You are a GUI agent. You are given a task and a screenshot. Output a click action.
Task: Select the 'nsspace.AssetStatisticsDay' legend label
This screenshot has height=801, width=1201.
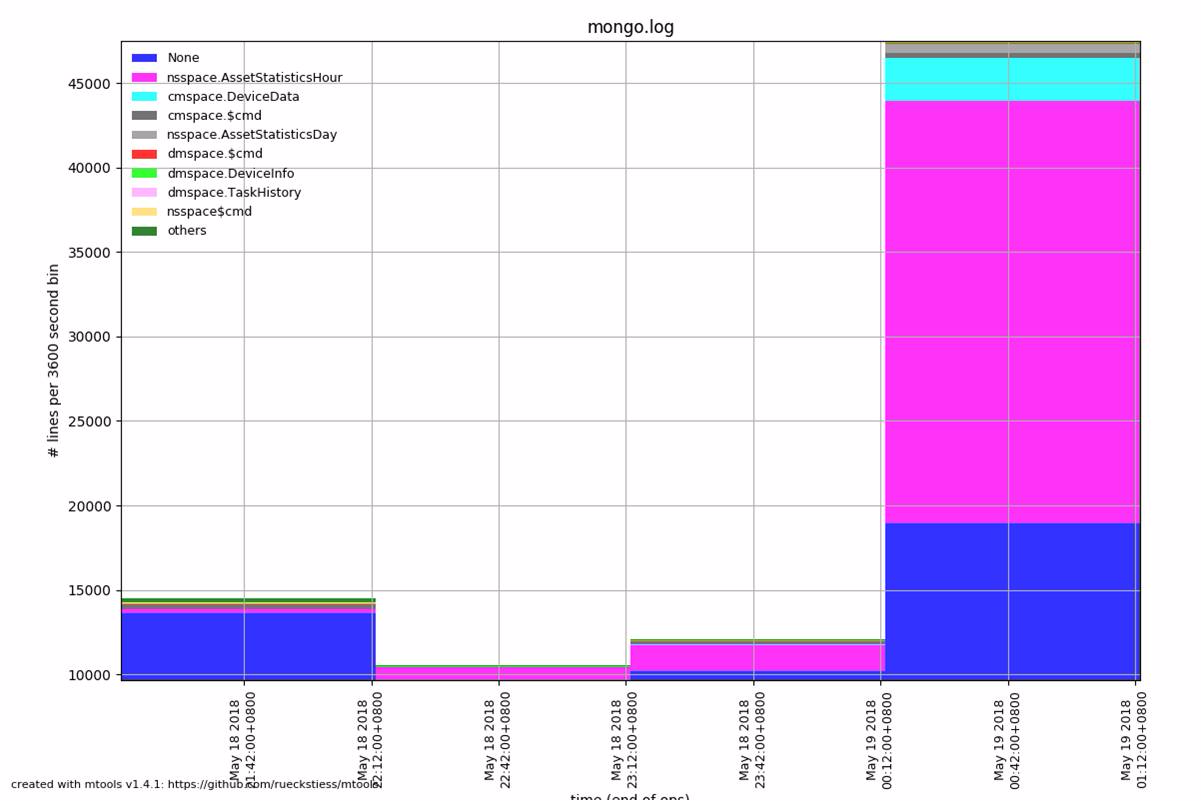tap(252, 134)
